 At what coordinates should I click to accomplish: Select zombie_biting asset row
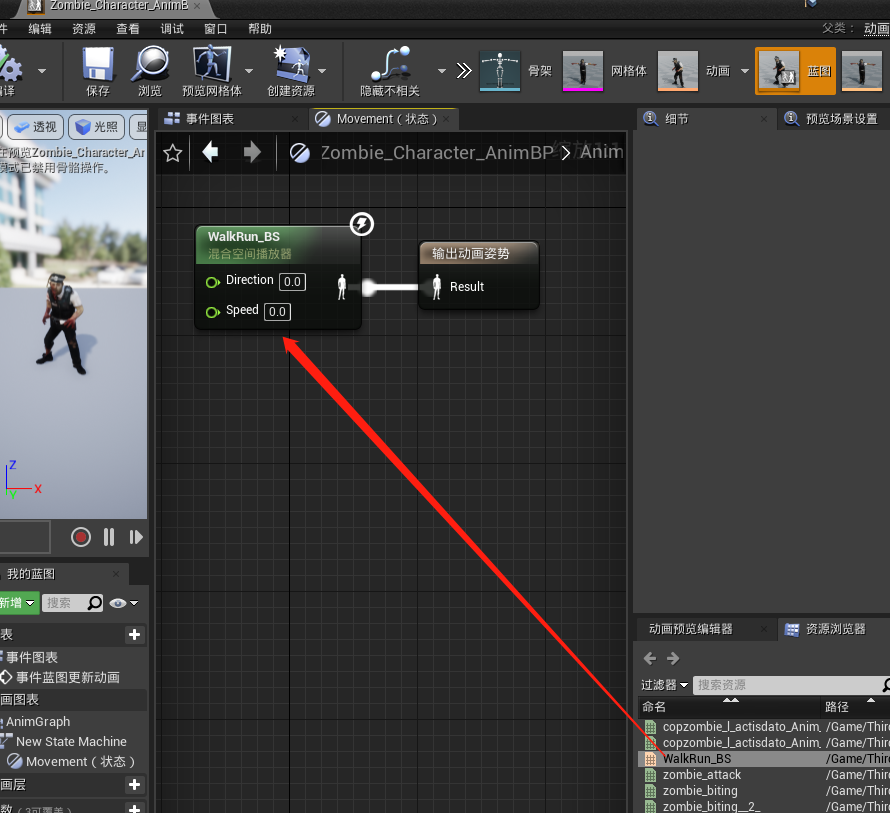[764, 790]
